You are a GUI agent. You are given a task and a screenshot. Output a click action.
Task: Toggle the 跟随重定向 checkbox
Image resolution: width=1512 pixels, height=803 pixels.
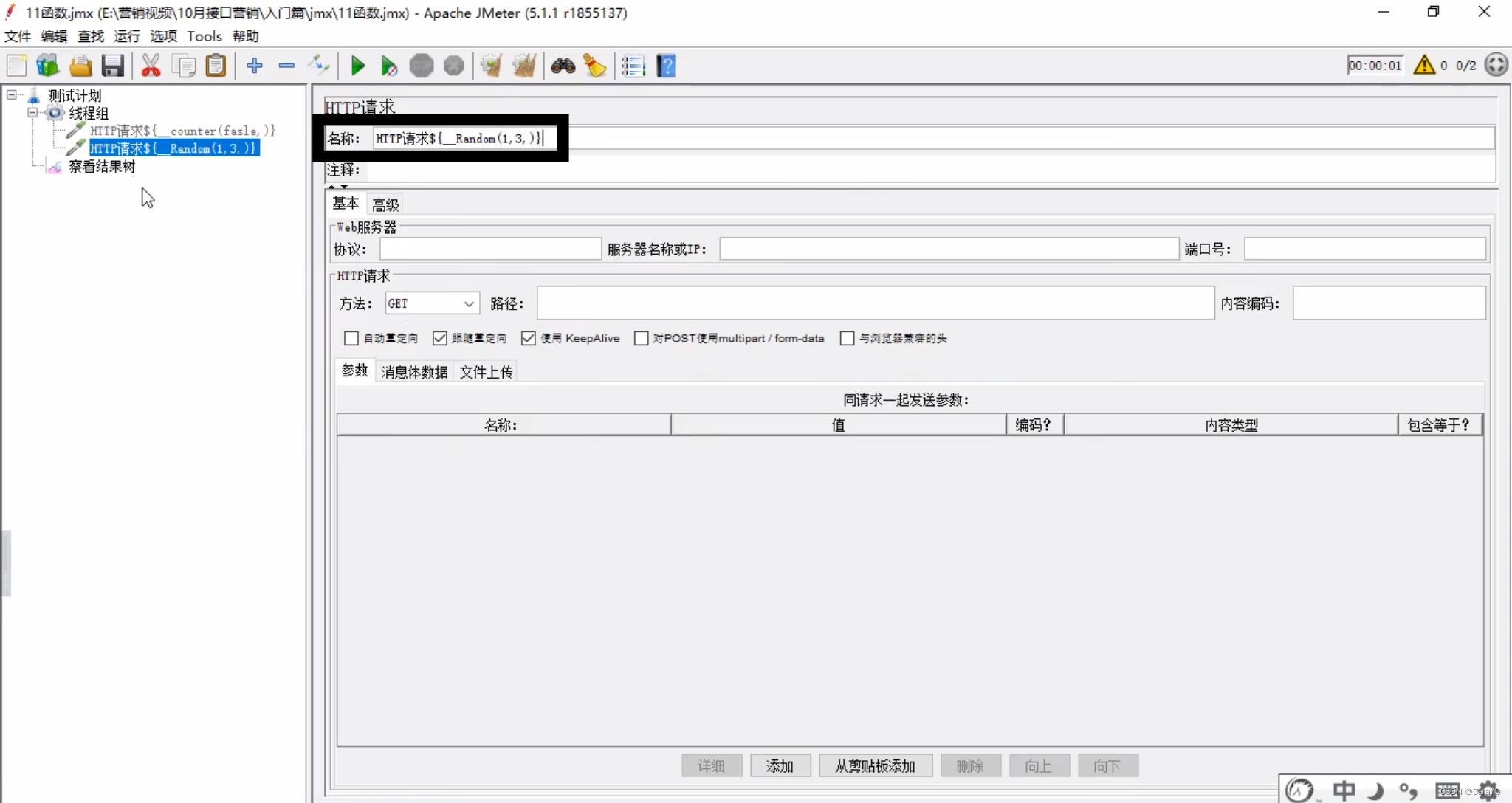click(x=440, y=338)
